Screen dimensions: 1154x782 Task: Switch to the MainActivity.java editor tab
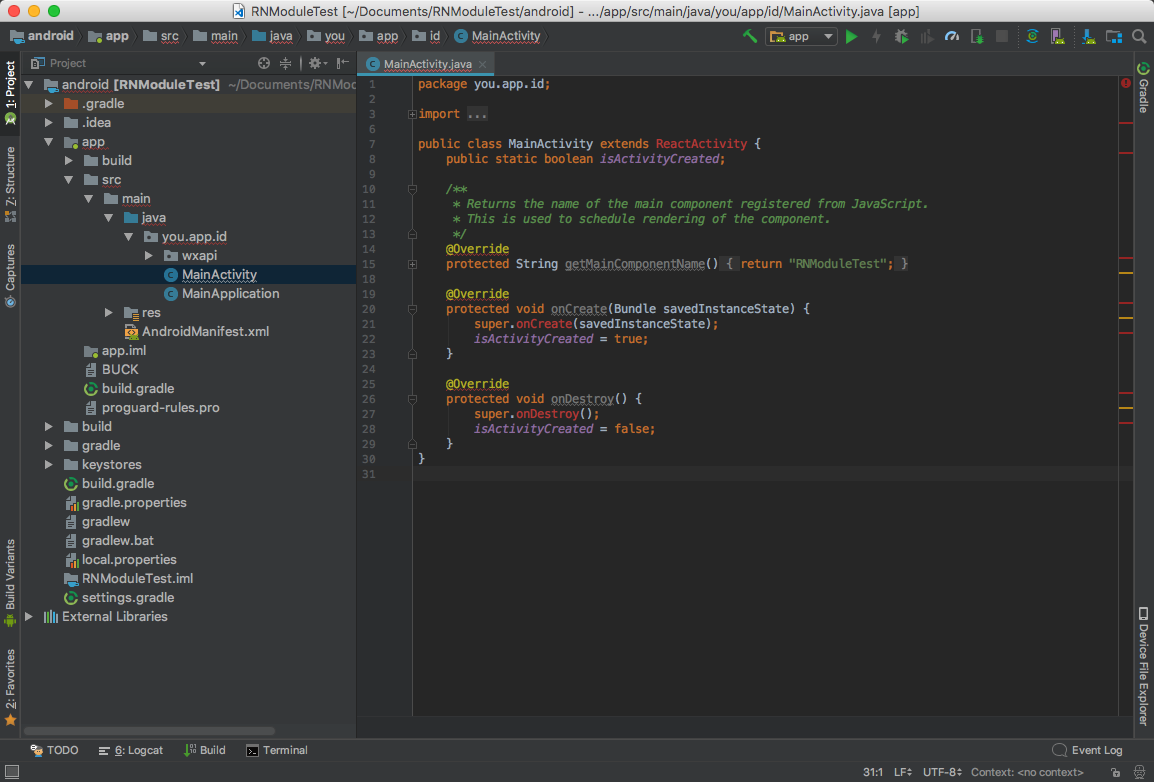click(427, 64)
